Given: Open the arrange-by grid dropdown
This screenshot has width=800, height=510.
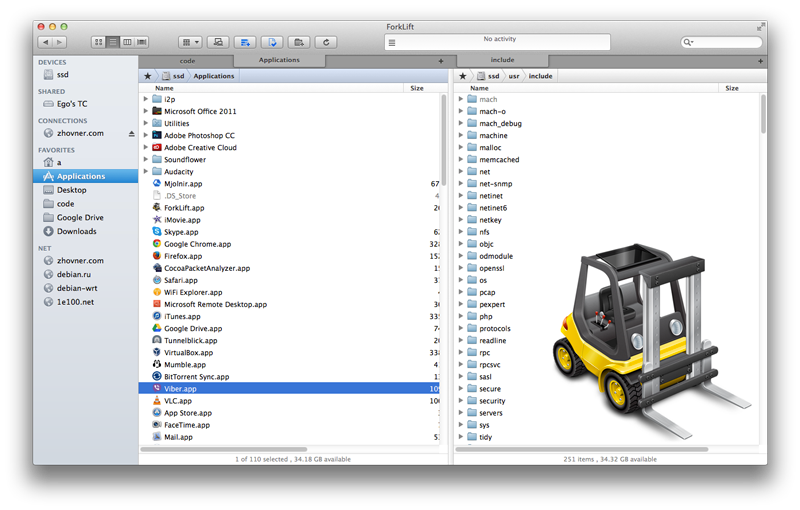Looking at the screenshot, I should (191, 42).
